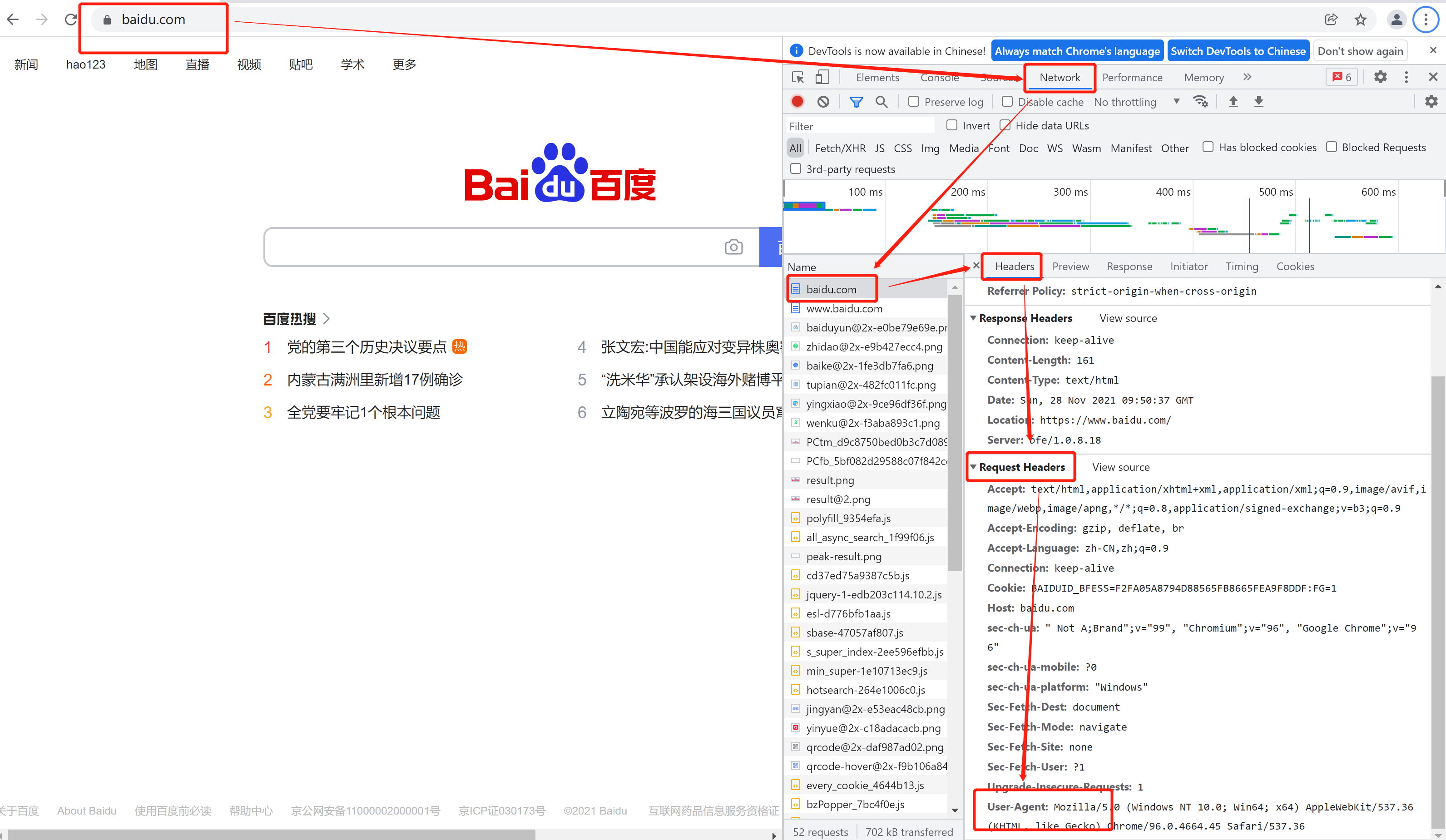The image size is (1446, 840).
Task: Expand more DevTools tabs via the chevron
Action: (1247, 77)
